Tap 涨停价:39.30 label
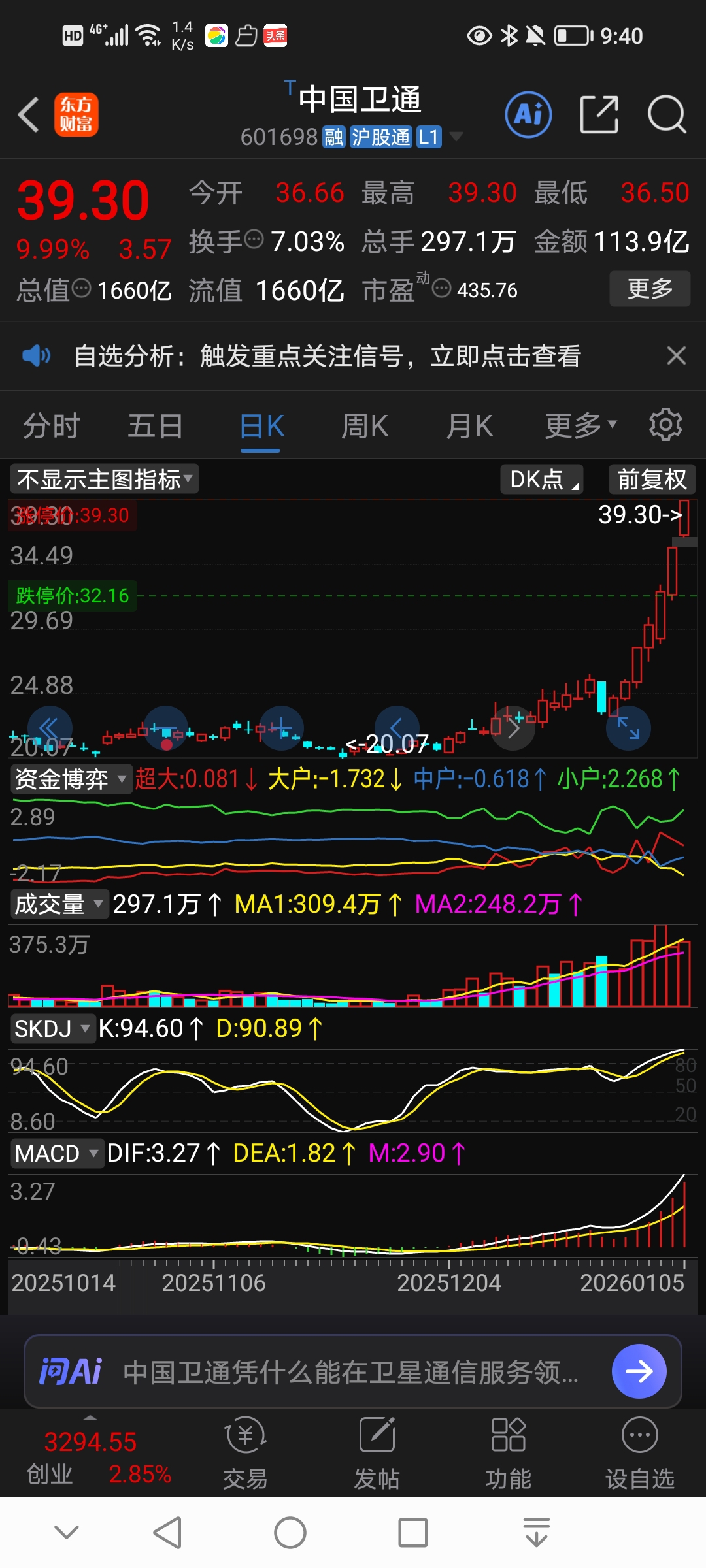The width and height of the screenshot is (706, 1568). click(x=72, y=515)
